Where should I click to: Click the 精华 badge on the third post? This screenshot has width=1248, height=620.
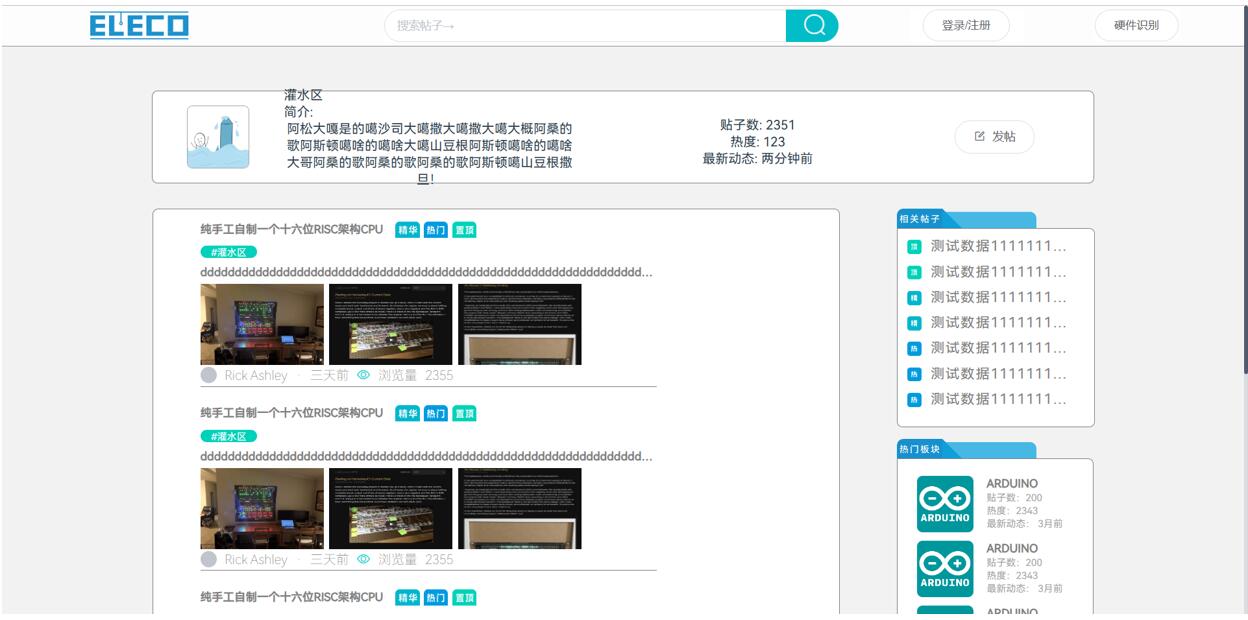(408, 598)
